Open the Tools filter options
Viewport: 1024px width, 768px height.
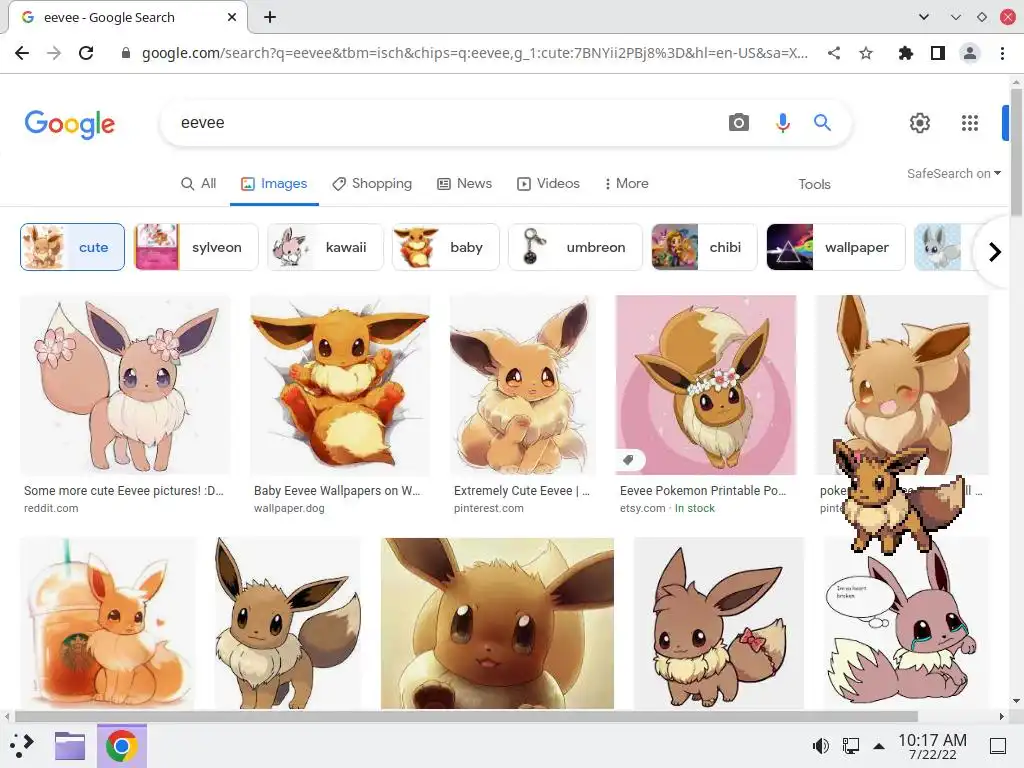coord(814,184)
